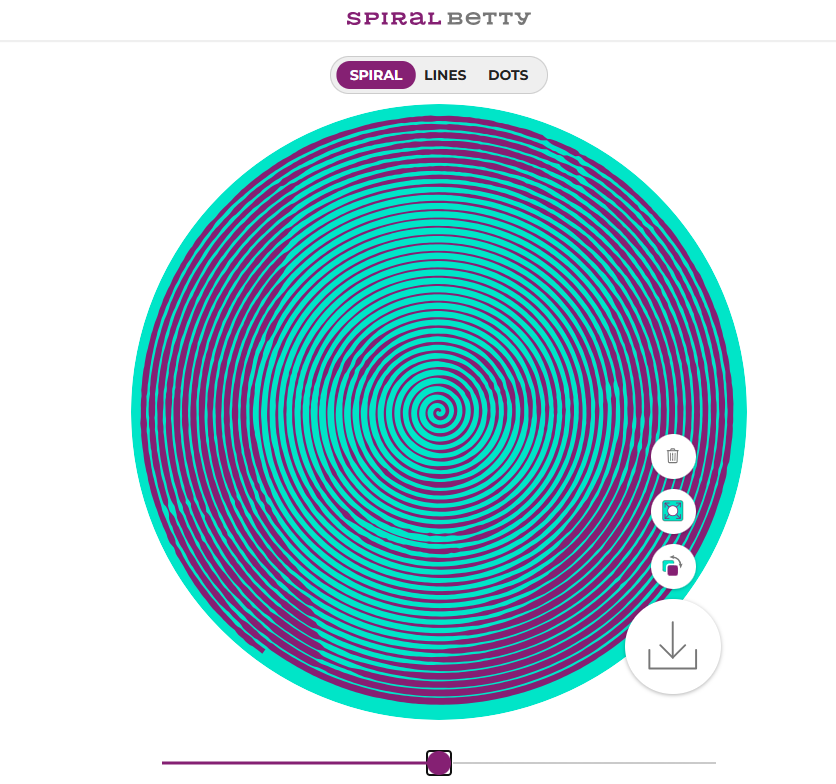Screen dimensions: 836x784
Task: Select the active SPIRAL mode pill
Action: [x=376, y=75]
